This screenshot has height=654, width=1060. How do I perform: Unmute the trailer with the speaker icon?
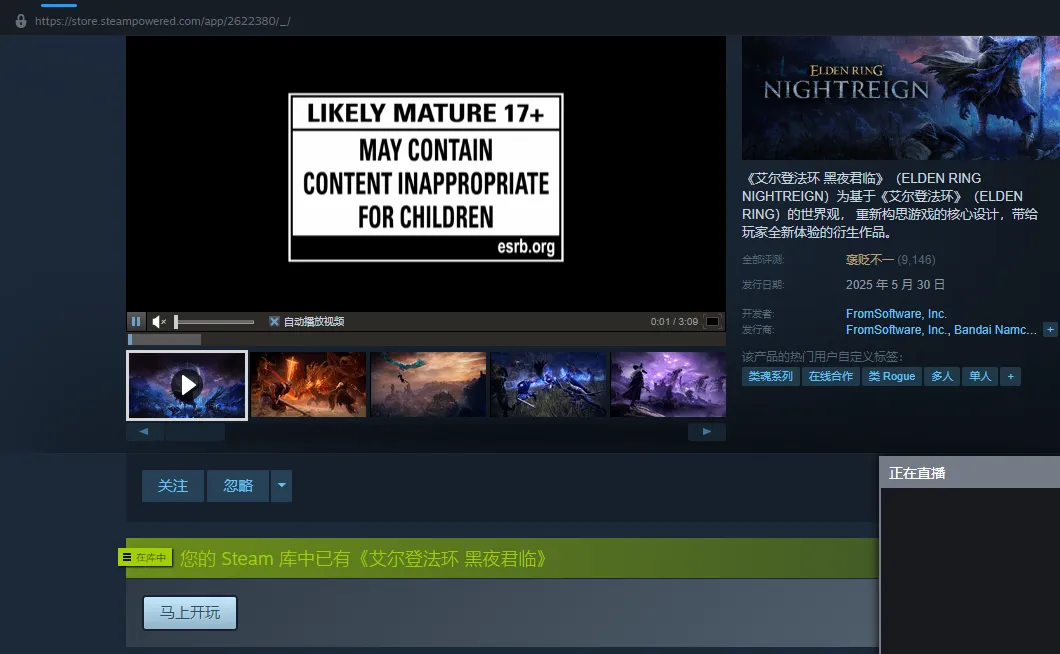coord(158,322)
